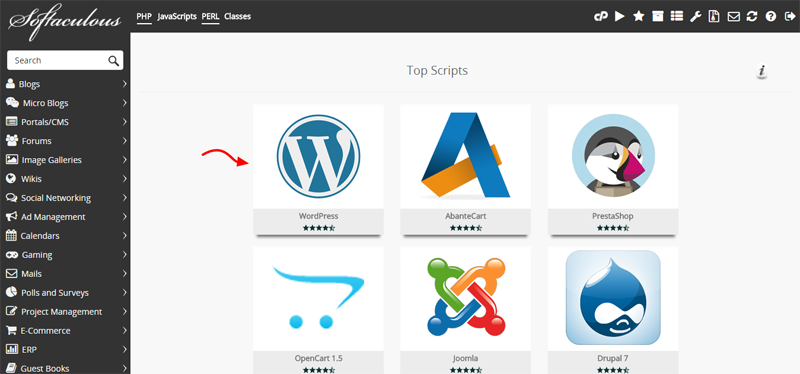
Task: Expand the ERP chevron
Action: (124, 350)
